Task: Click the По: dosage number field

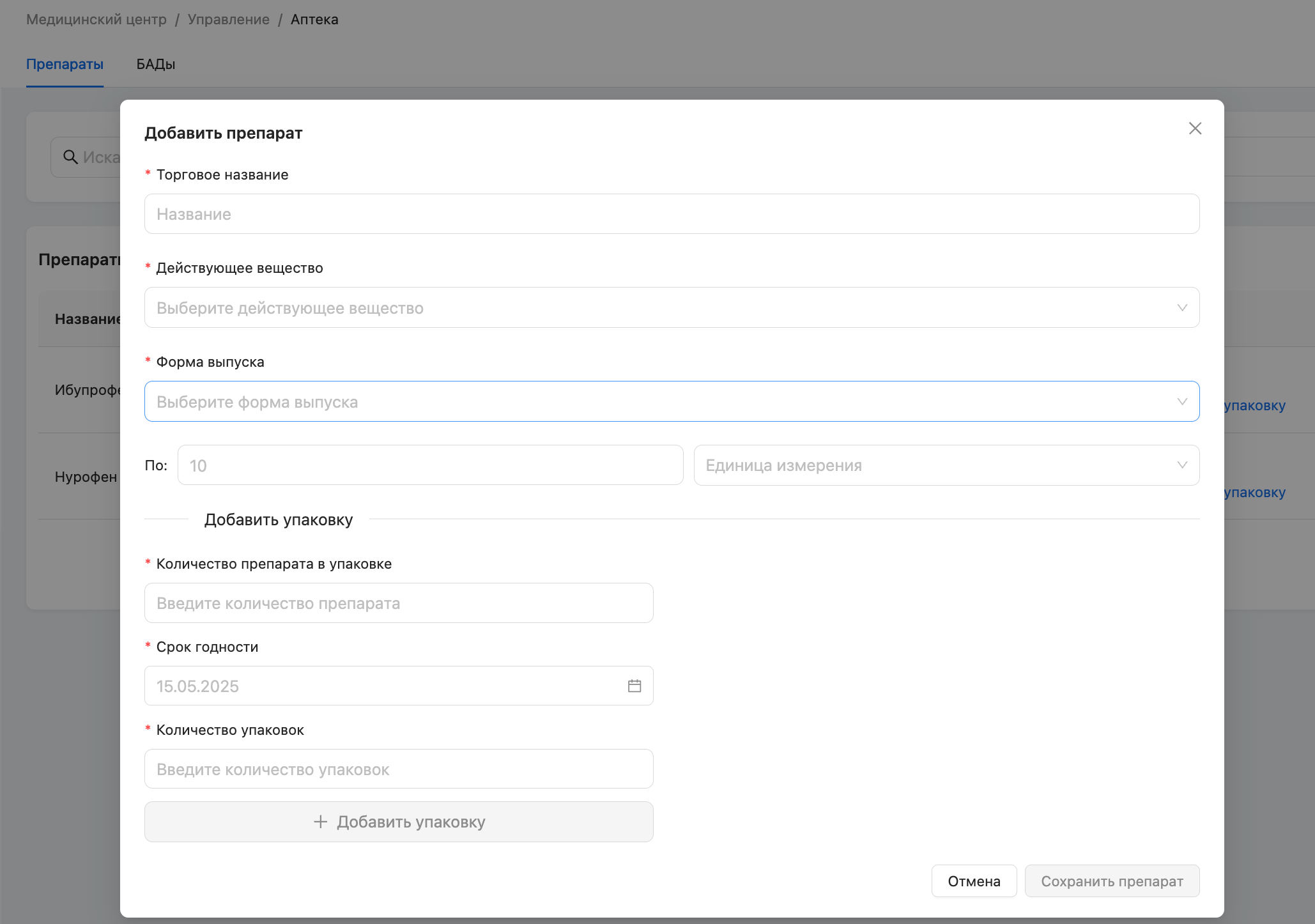Action: coord(429,465)
